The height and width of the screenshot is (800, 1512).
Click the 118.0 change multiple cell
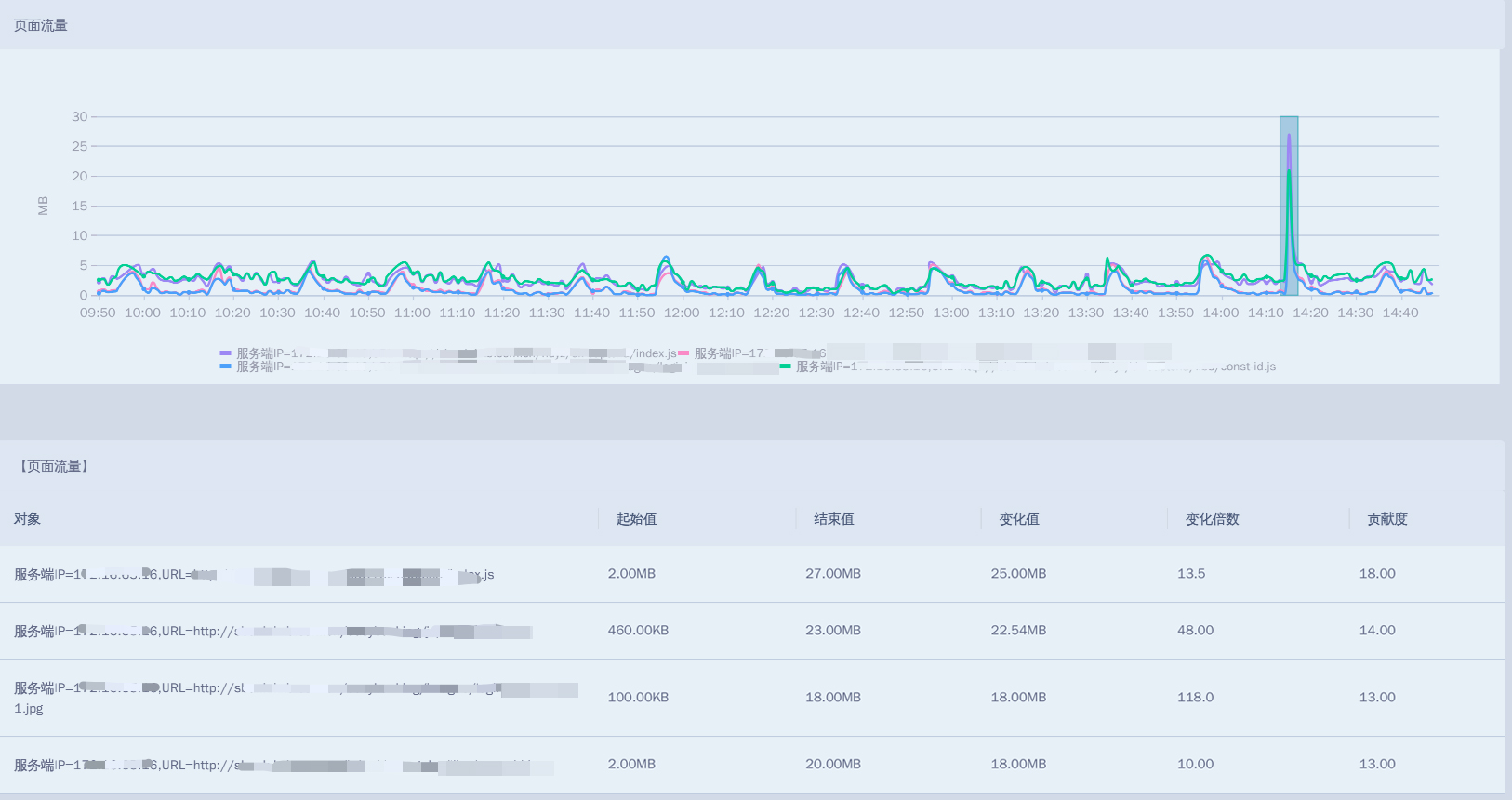pyautogui.click(x=1195, y=697)
